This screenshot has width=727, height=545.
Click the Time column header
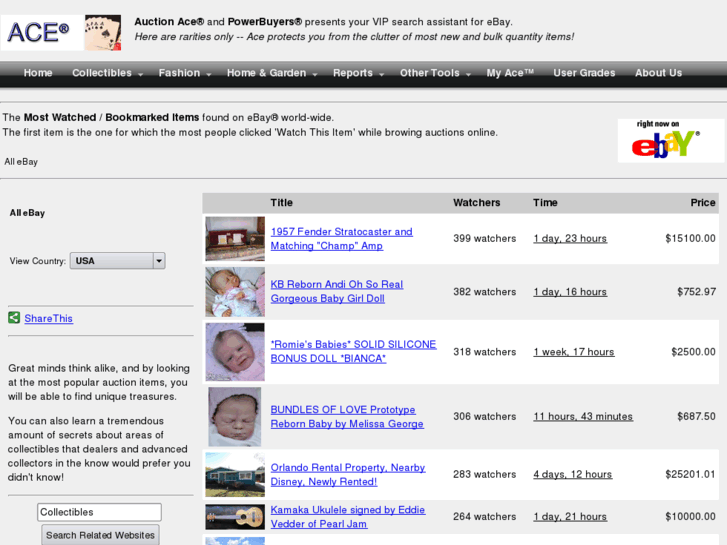coord(545,203)
